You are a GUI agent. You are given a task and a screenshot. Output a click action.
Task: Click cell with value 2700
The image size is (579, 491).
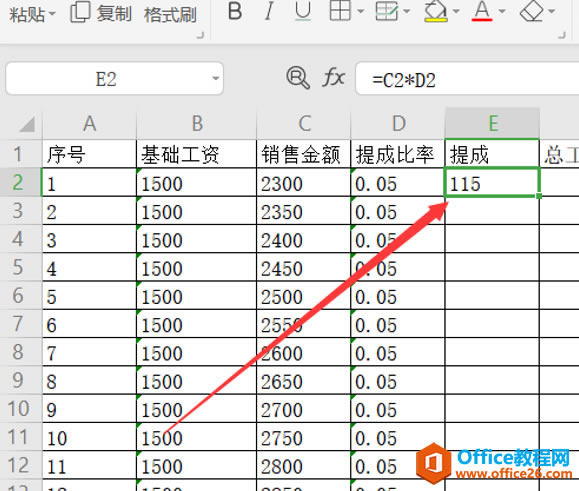pos(304,409)
